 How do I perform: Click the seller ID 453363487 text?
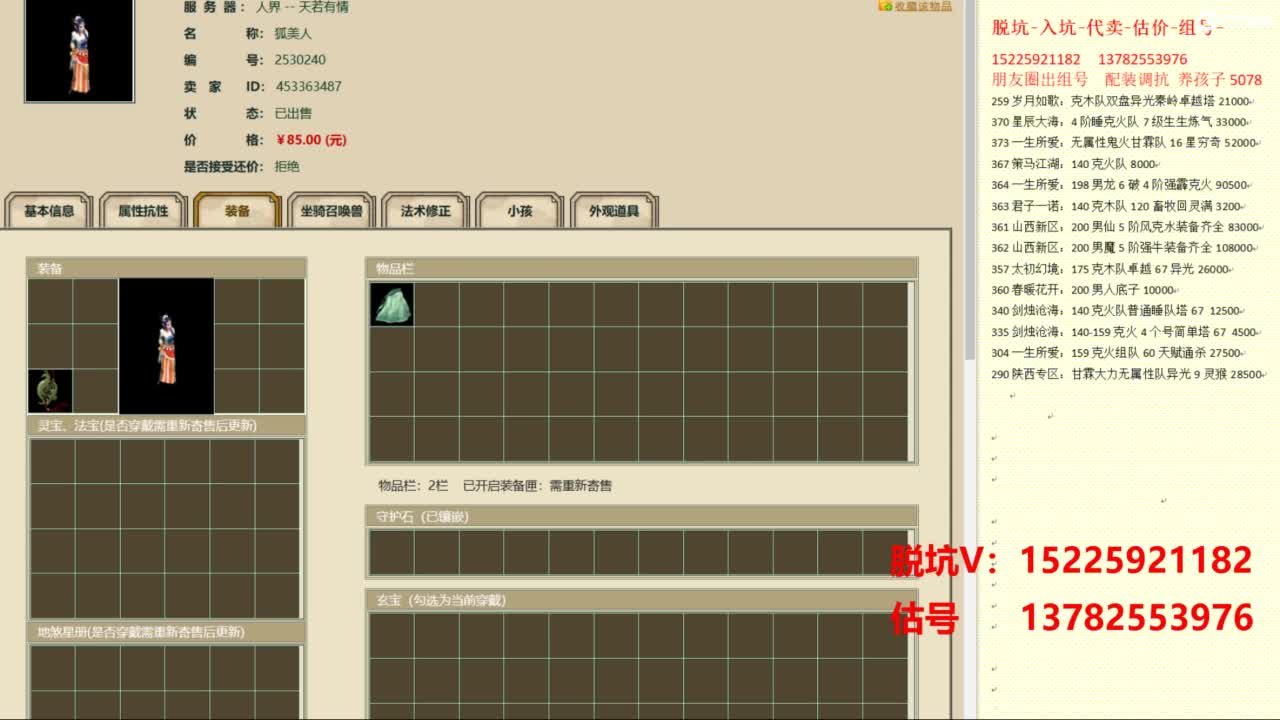click(x=308, y=87)
